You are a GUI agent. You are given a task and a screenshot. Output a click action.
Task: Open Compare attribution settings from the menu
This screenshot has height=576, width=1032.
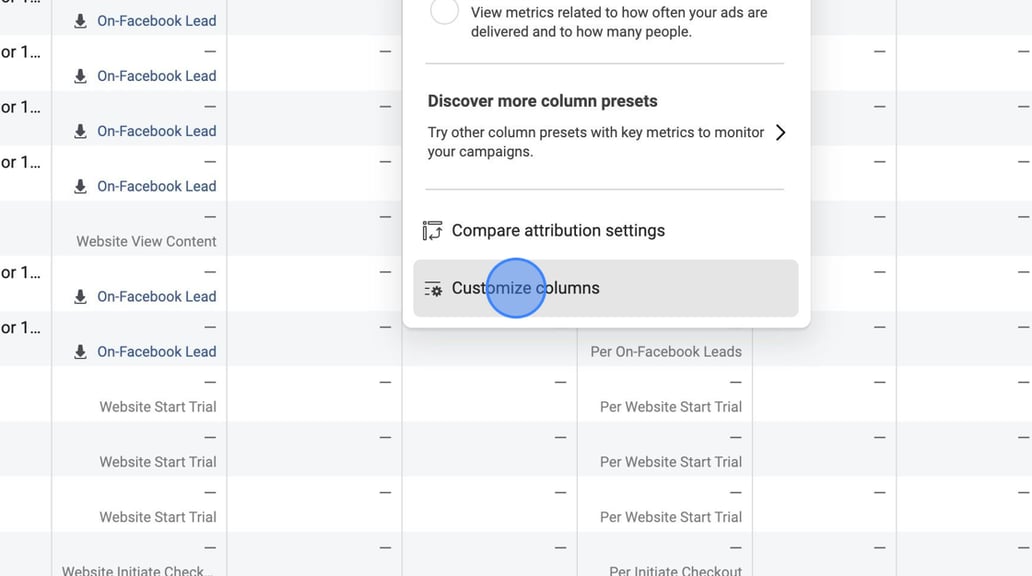(558, 230)
